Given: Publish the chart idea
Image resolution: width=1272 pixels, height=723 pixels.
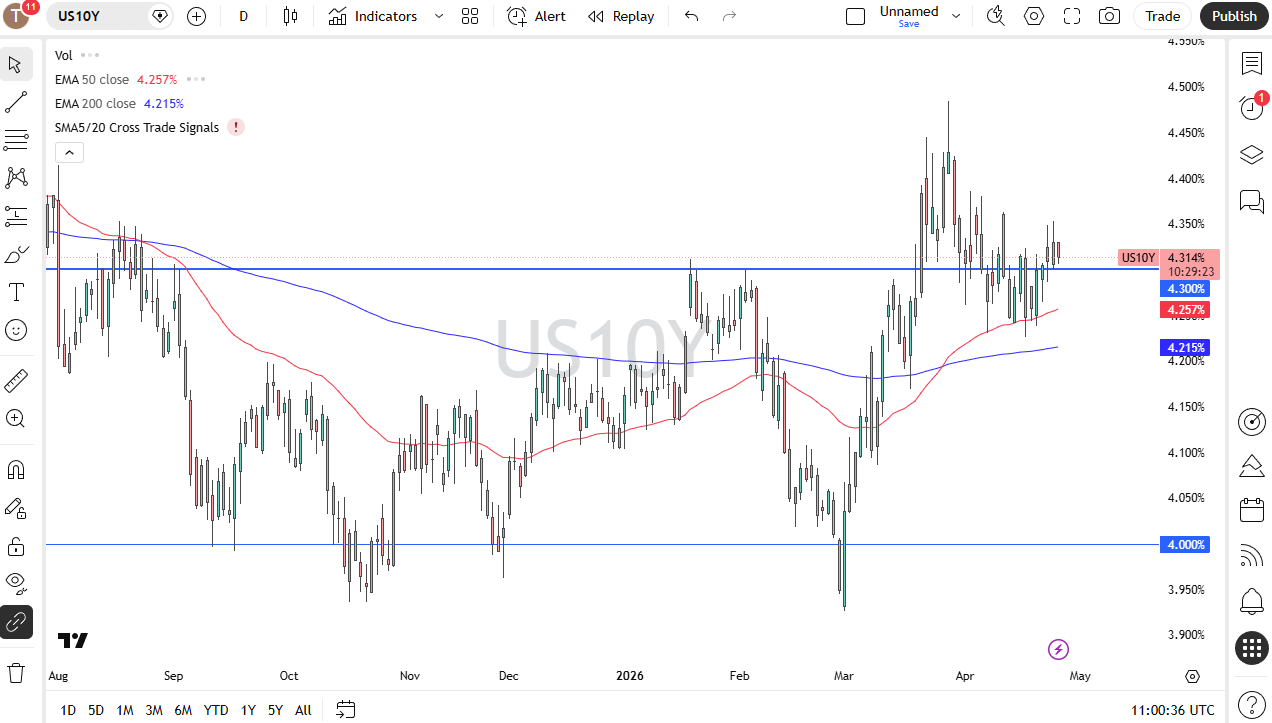Looking at the screenshot, I should pos(1234,16).
